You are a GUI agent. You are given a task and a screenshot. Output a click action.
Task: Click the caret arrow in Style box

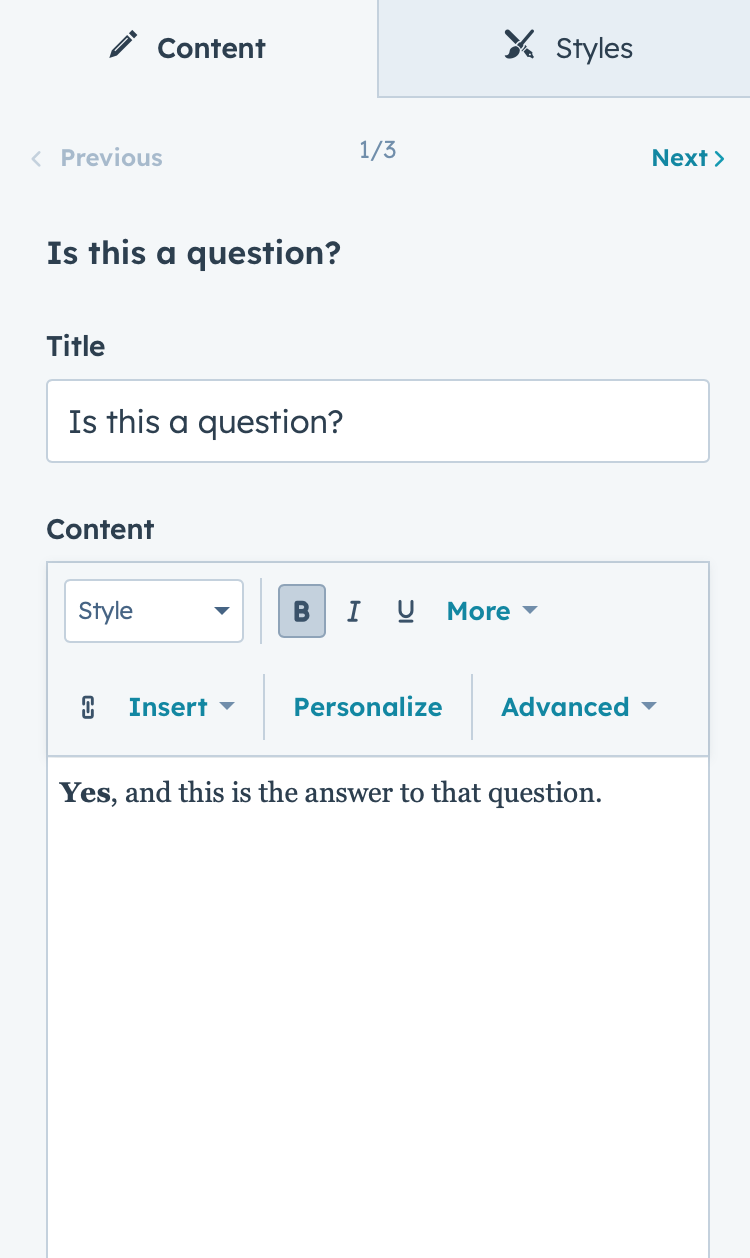(x=222, y=611)
